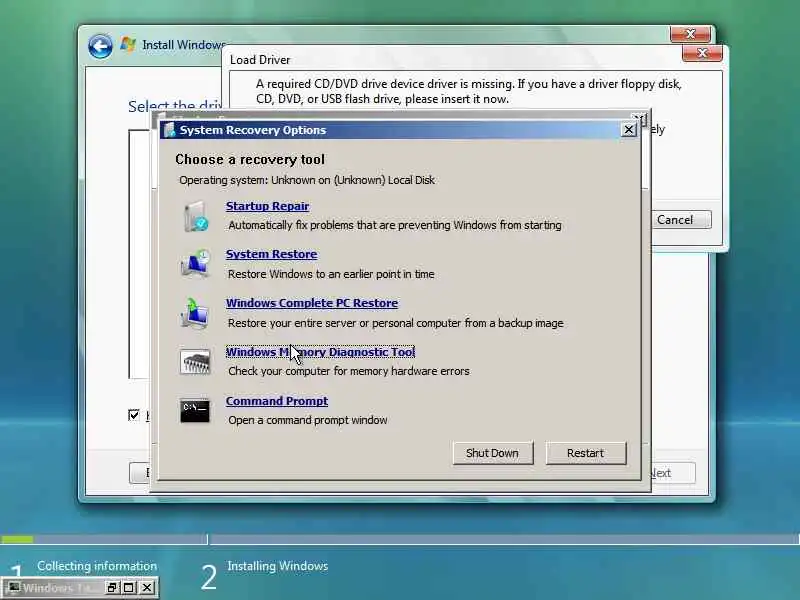Click the "Operating system: Unknown" text
This screenshot has height=600, width=800.
tap(307, 180)
